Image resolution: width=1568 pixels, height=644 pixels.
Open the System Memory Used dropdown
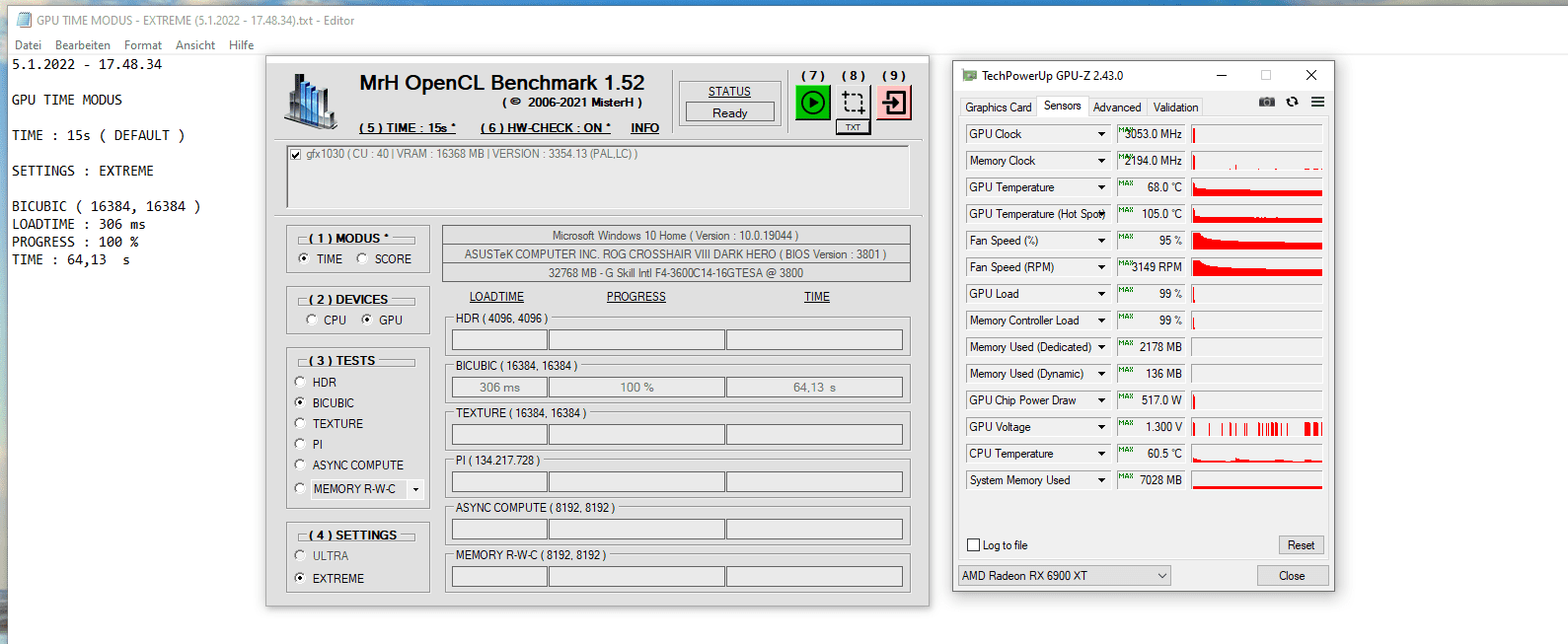(1101, 480)
